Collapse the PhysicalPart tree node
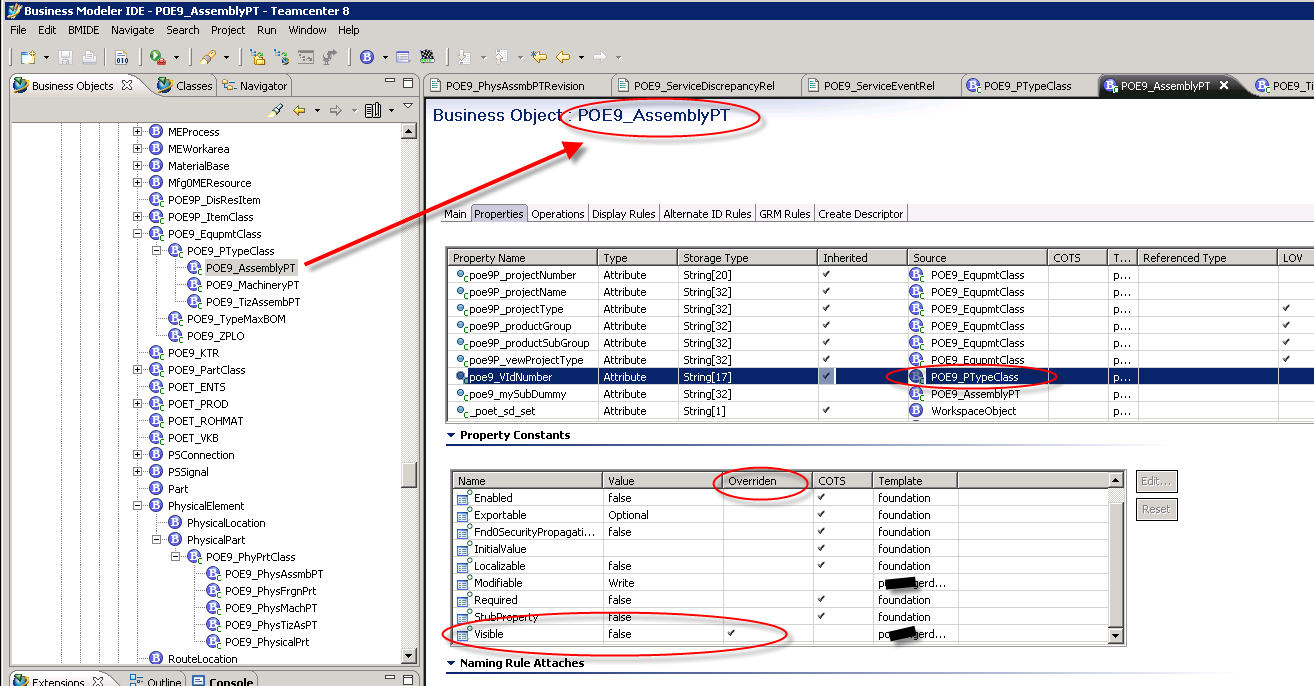Screen dimensions: 1314x686 pyautogui.click(x=157, y=540)
